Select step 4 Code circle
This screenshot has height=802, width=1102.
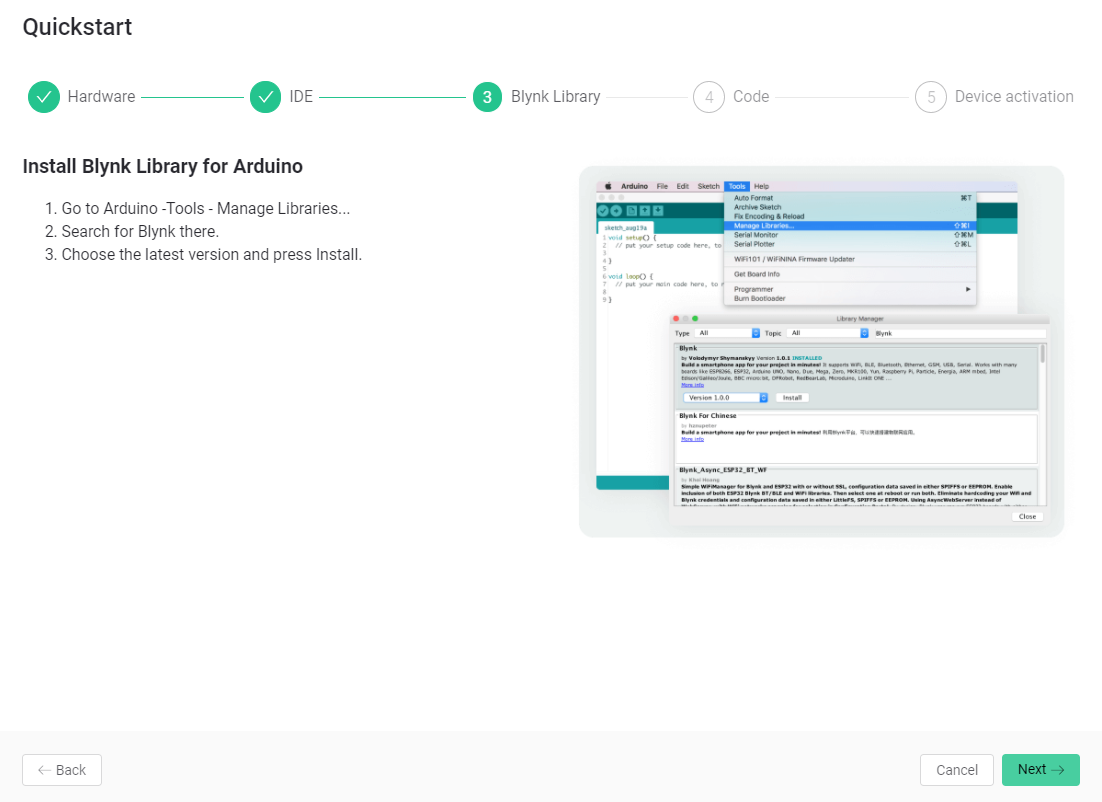pyautogui.click(x=709, y=97)
